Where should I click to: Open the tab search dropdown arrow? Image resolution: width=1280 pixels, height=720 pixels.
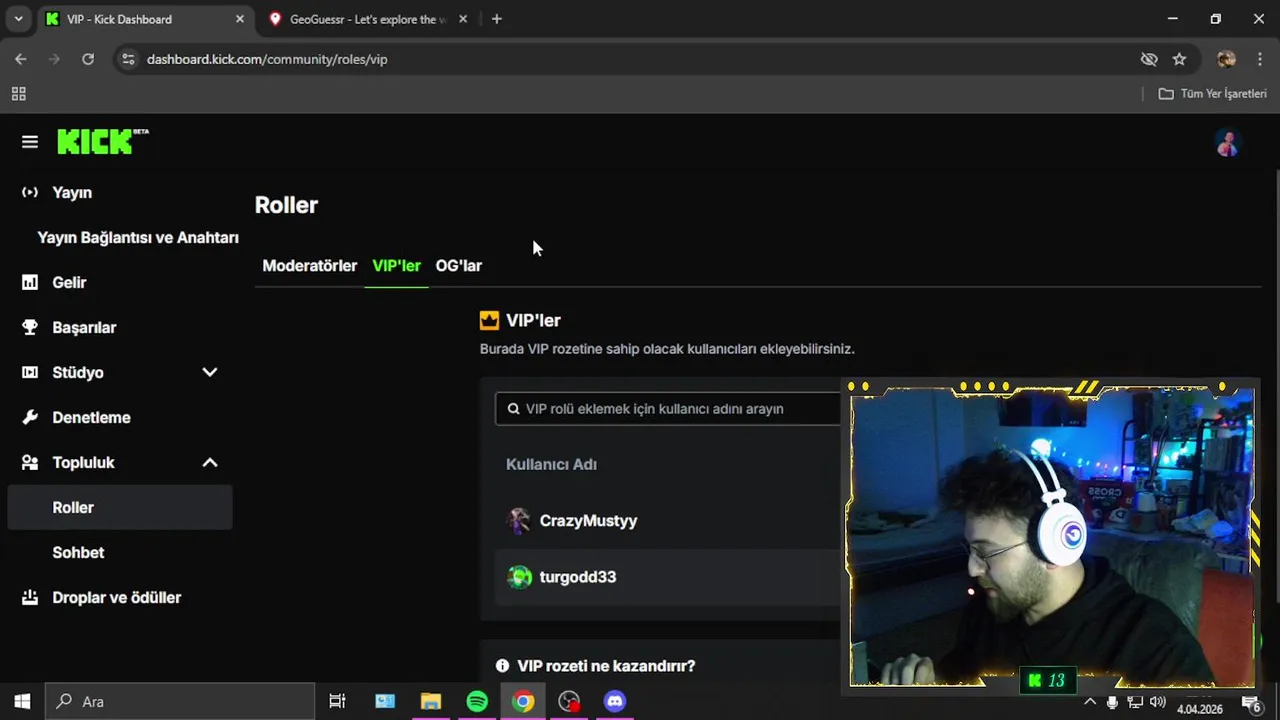(x=18, y=19)
